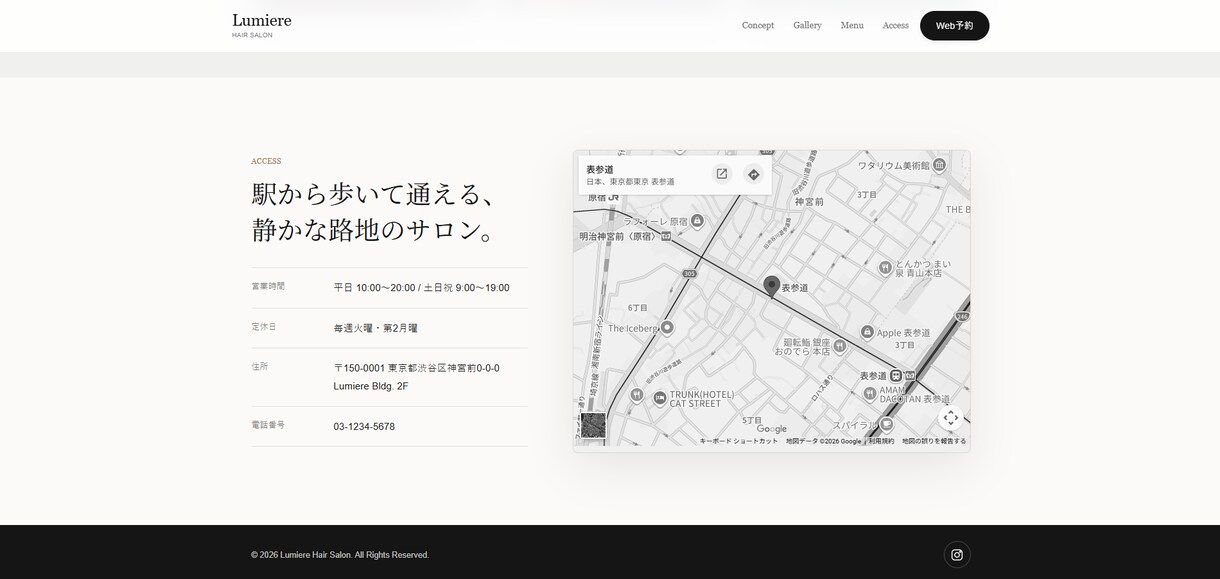Open the Instagram icon in footer
Image resolution: width=1220 pixels, height=579 pixels.
pyautogui.click(x=957, y=554)
